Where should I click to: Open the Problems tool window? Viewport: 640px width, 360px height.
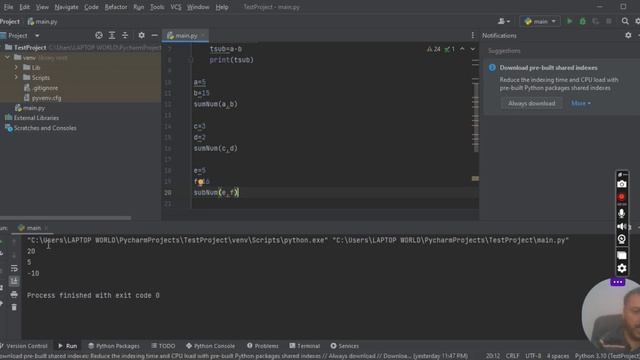click(262, 346)
